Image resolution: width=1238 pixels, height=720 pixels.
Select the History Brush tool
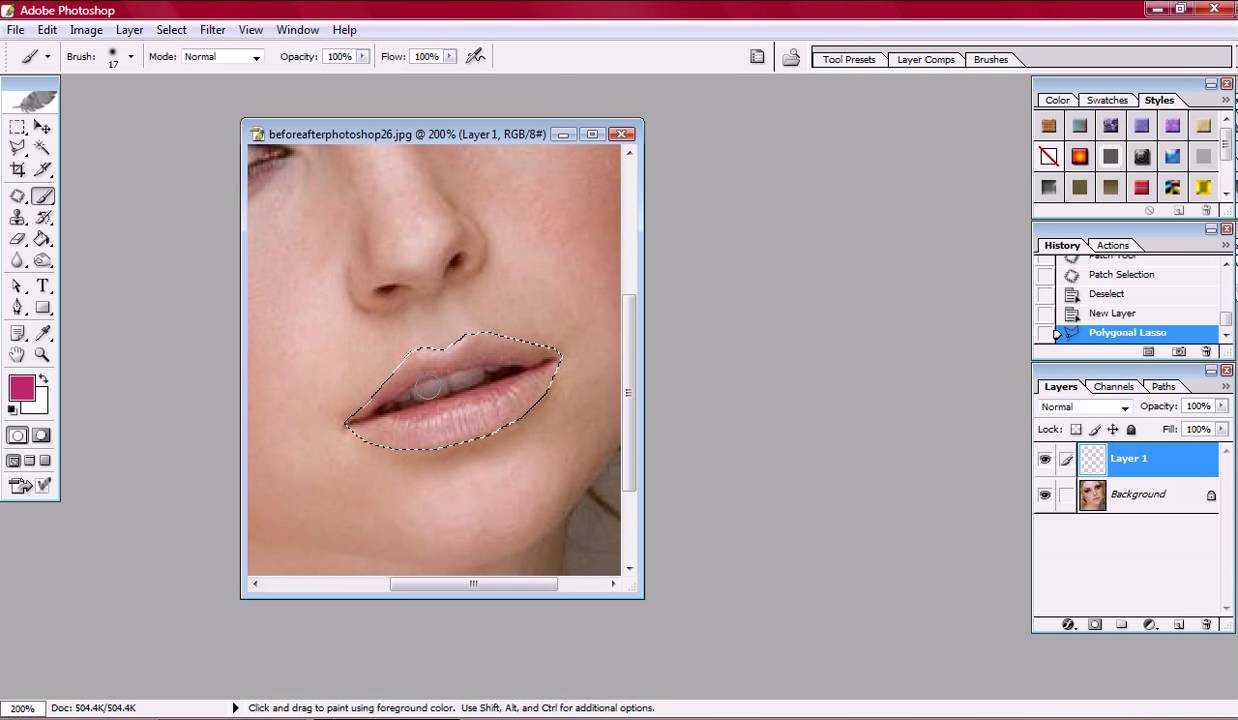pos(42,217)
